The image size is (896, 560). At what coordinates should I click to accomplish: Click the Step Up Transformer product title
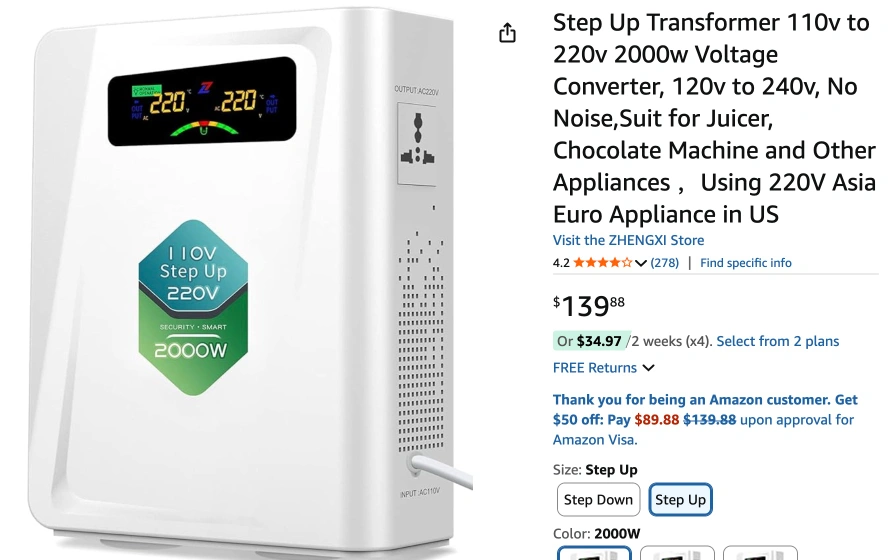coord(714,118)
